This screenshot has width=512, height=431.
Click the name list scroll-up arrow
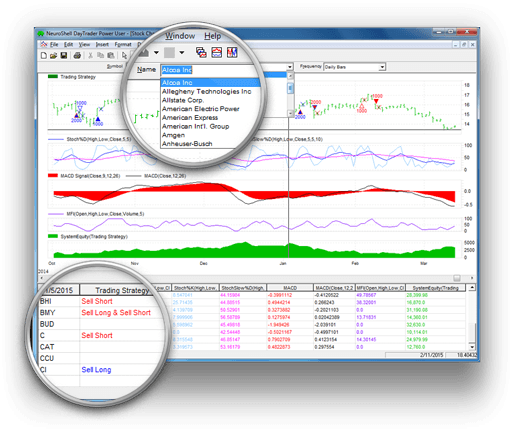(290, 76)
